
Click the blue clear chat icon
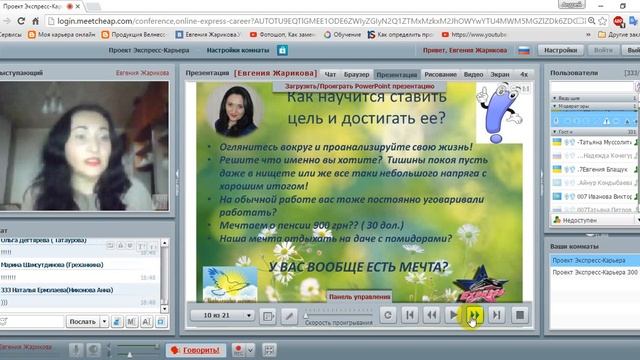click(x=117, y=322)
